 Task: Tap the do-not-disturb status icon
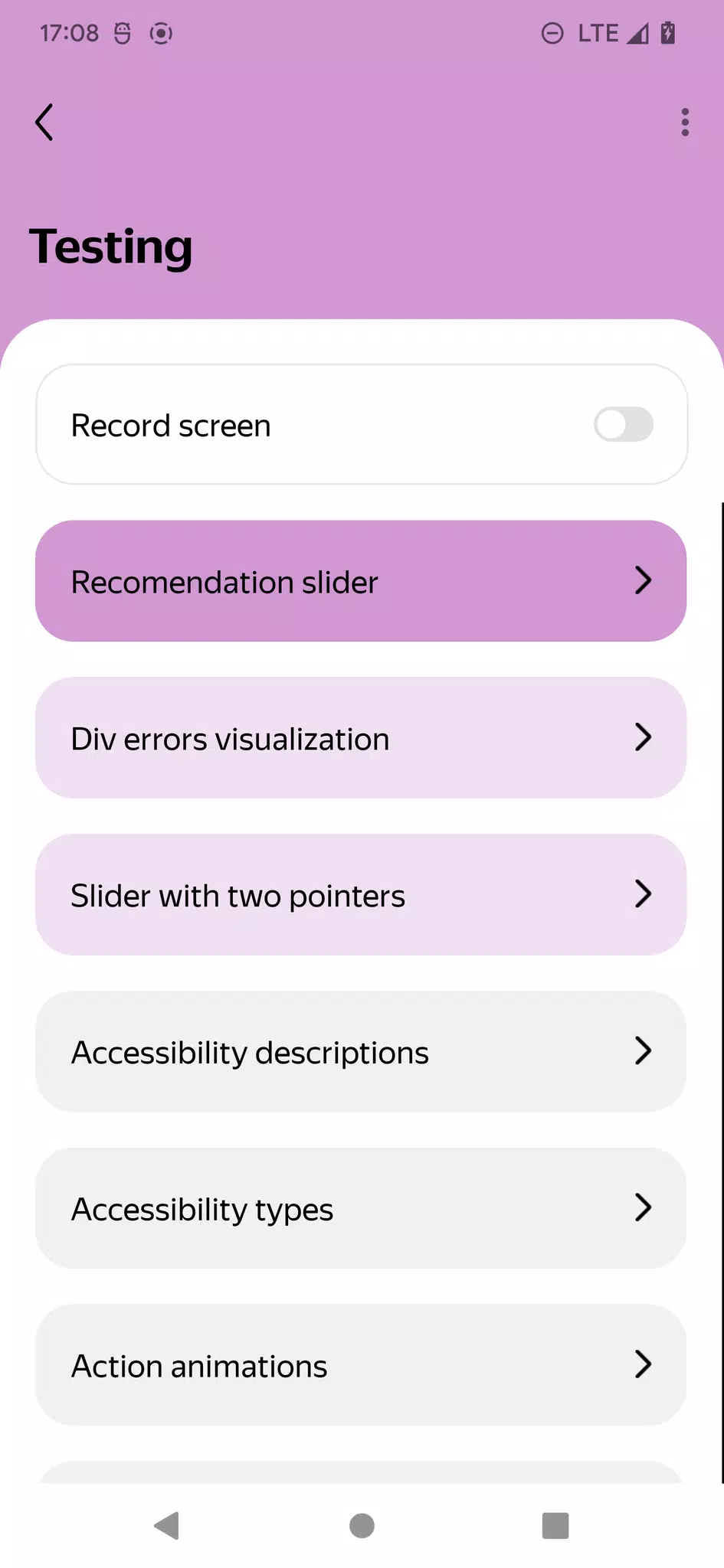click(552, 34)
